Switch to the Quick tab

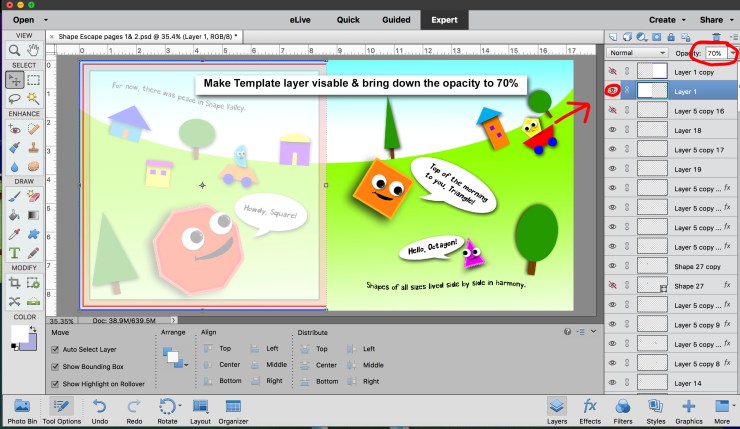pos(348,19)
